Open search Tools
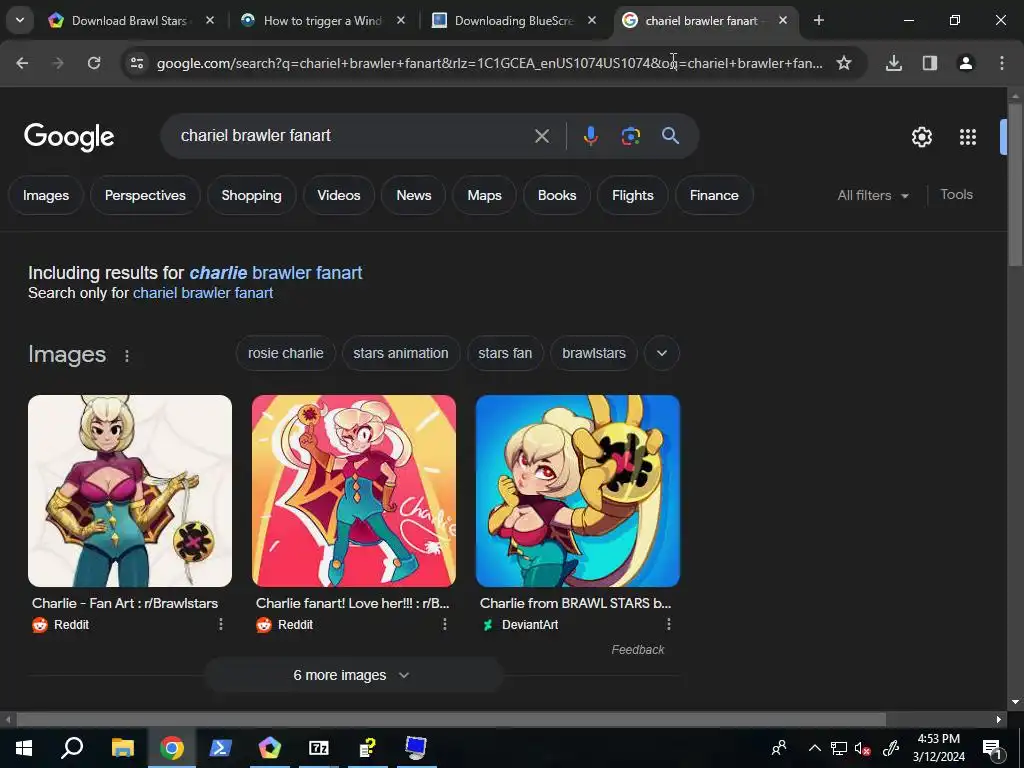 click(956, 195)
